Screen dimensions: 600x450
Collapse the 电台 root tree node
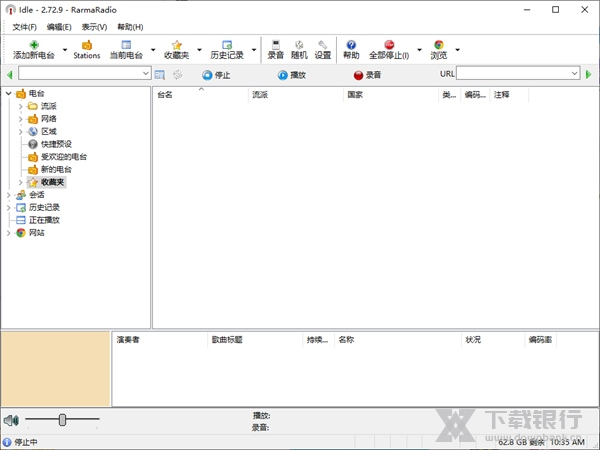pos(9,93)
